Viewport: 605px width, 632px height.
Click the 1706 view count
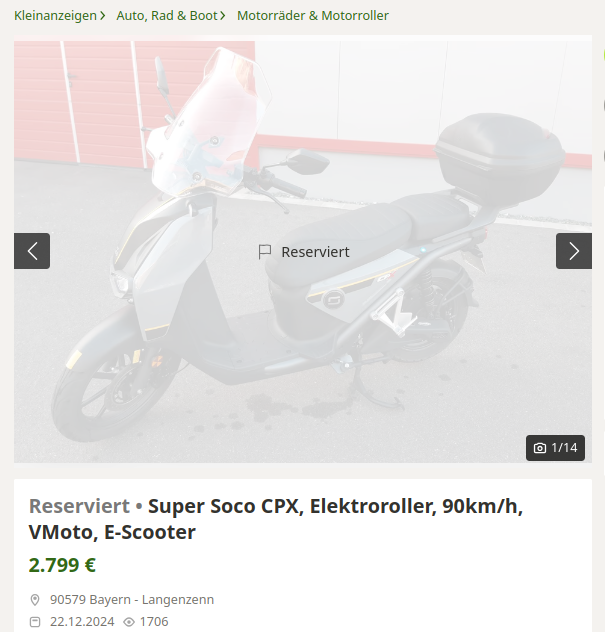coord(154,622)
